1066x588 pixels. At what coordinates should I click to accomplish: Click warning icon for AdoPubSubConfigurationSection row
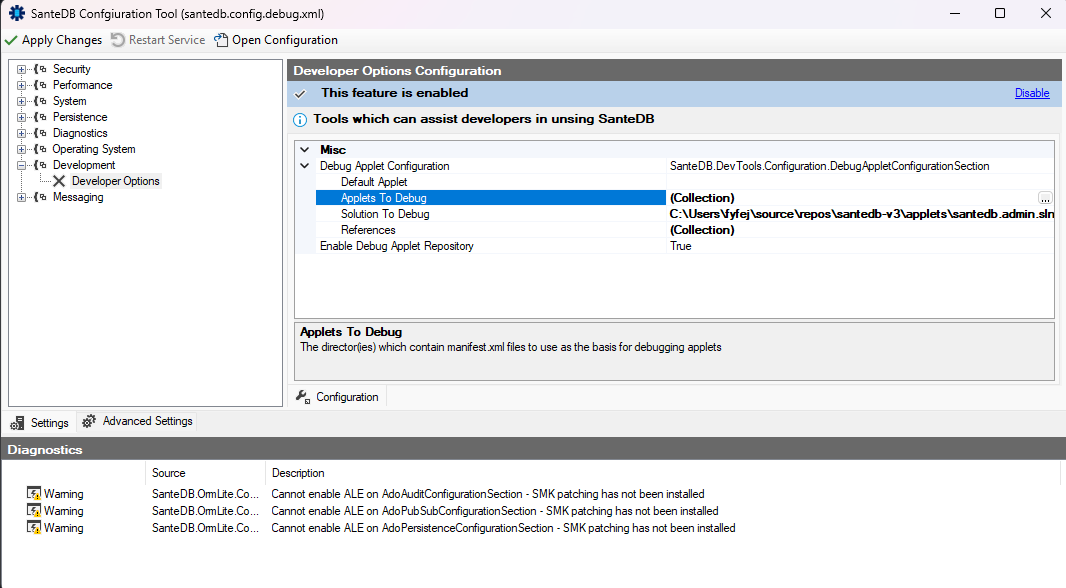tap(33, 511)
